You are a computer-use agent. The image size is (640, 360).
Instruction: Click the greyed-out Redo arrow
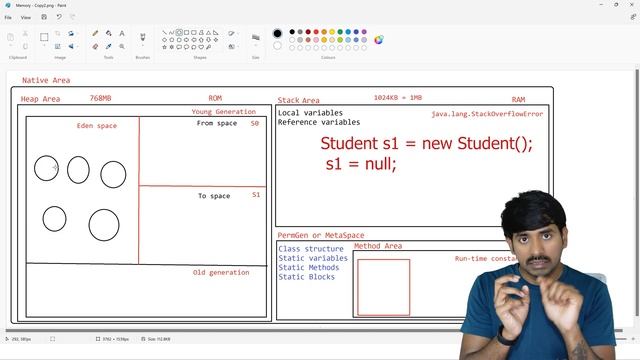[73, 17]
